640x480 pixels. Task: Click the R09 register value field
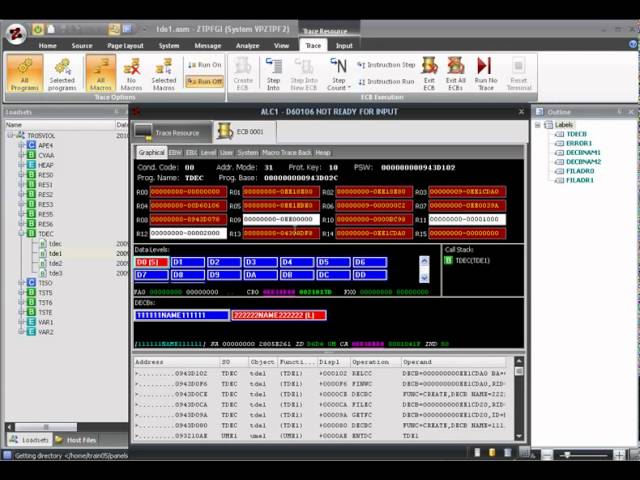281,220
